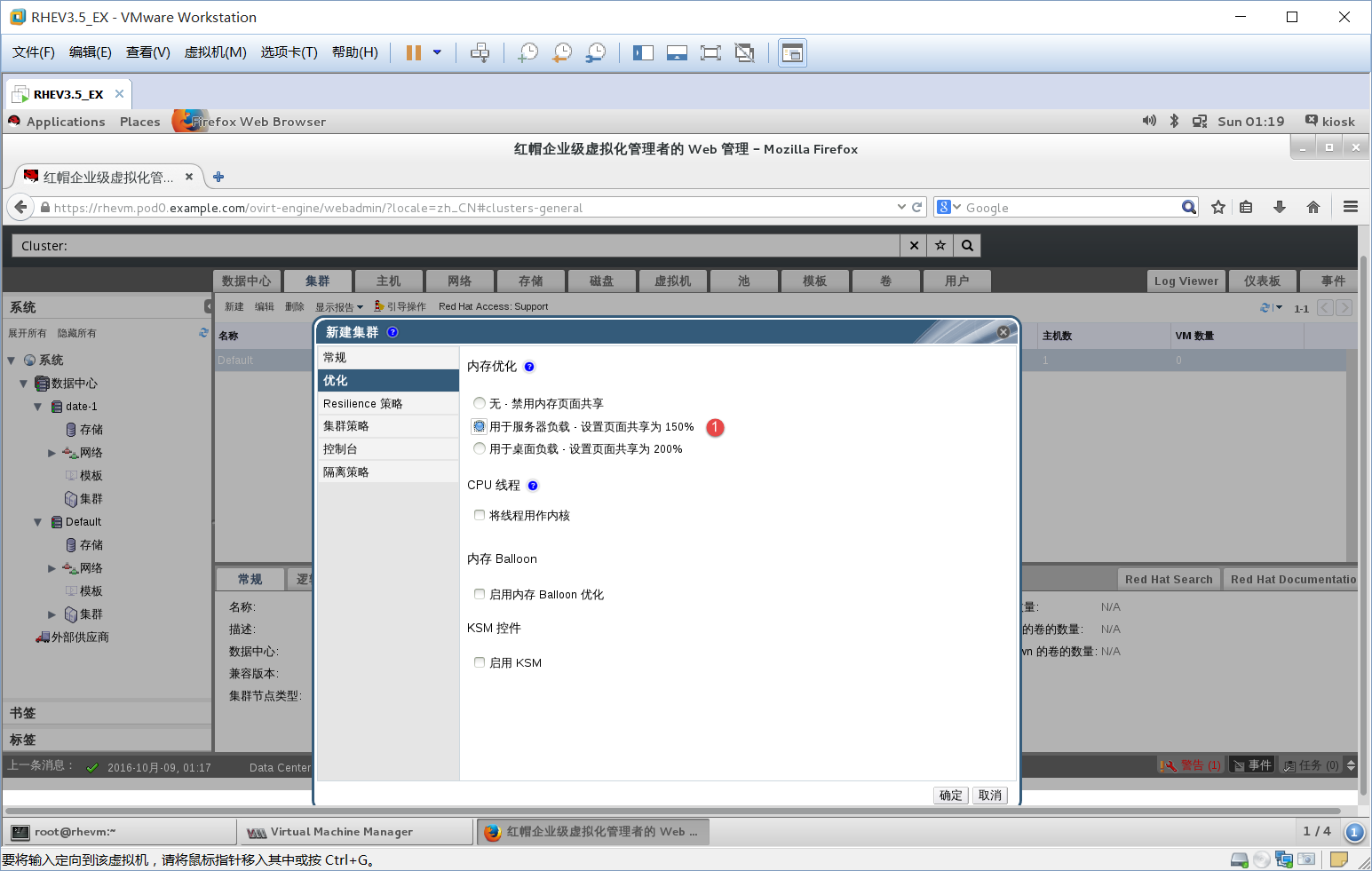Click 取消 button in new cluster dialog
This screenshot has height=871, width=1372.
990,795
